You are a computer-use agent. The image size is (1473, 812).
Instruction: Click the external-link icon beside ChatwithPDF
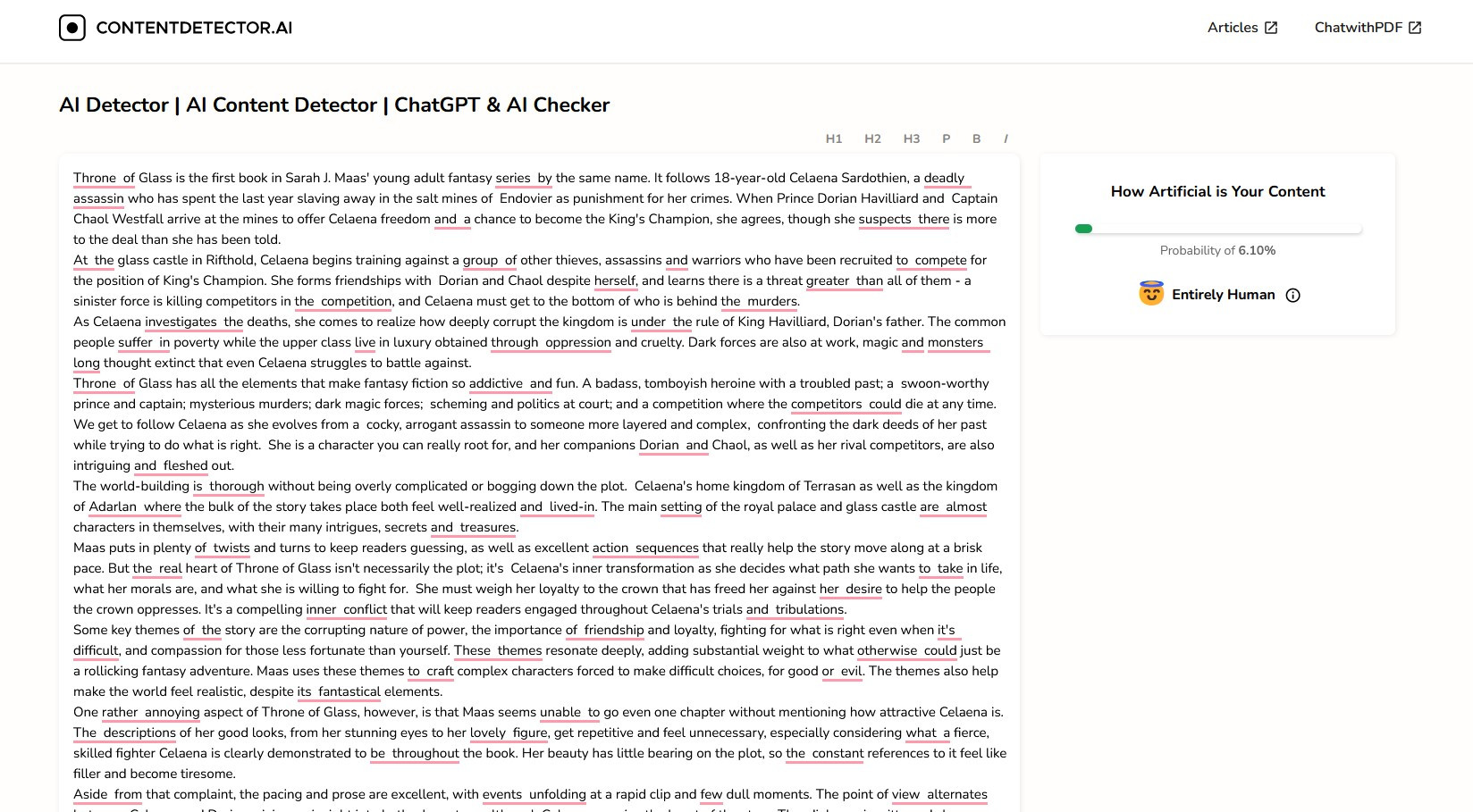coord(1415,28)
